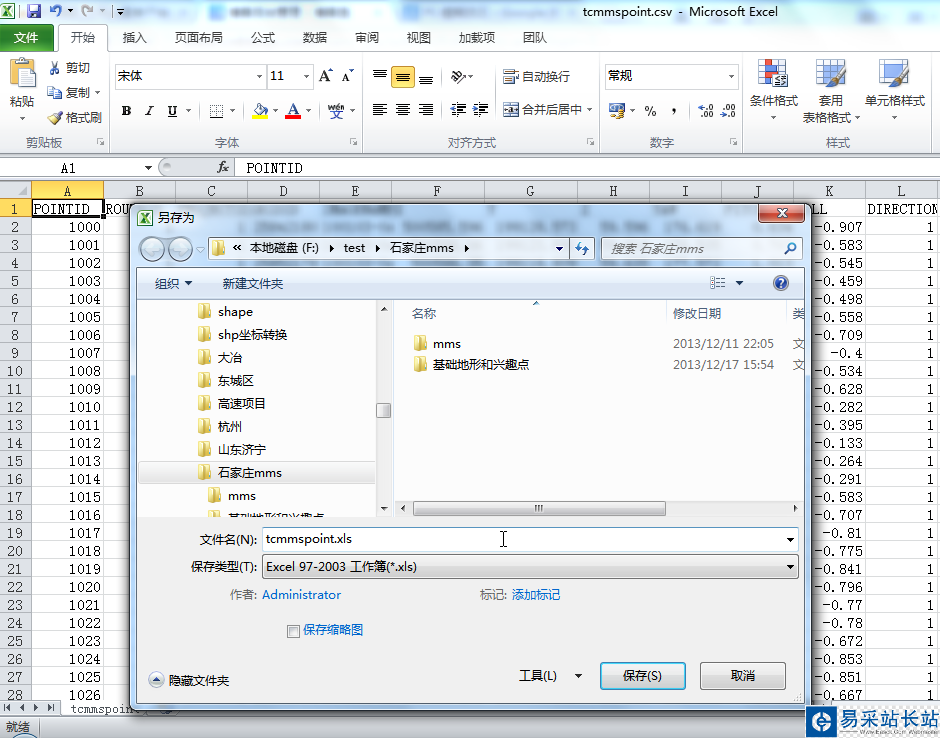Click the center text horizontally icon
The image size is (940, 738).
pyautogui.click(x=403, y=110)
